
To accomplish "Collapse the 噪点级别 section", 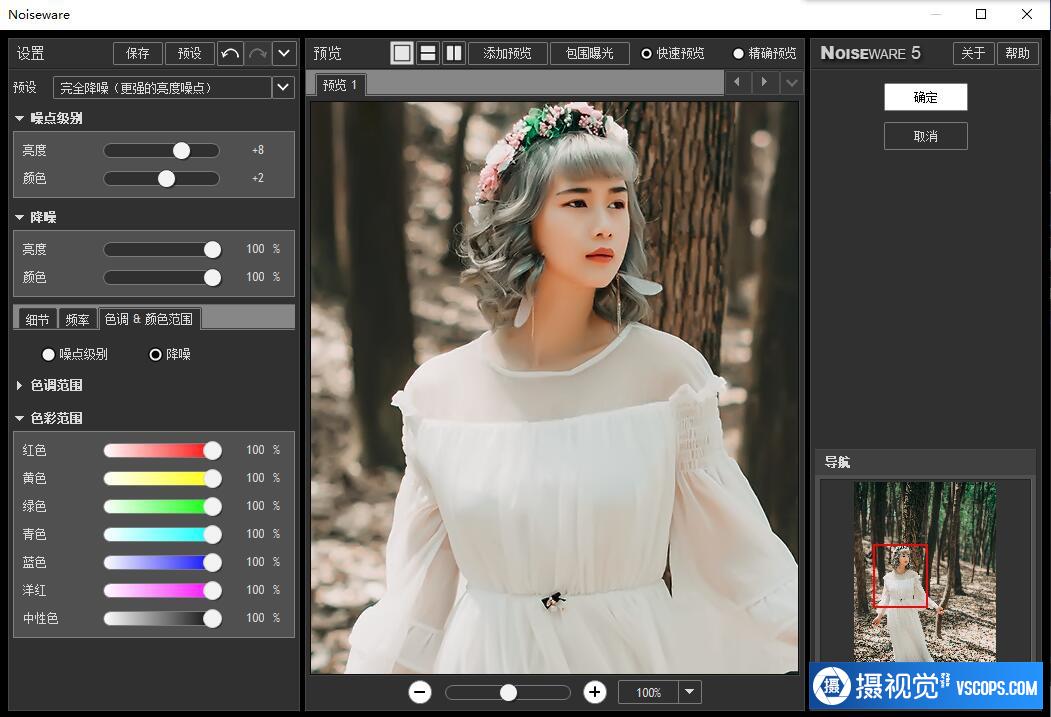I will (19, 119).
